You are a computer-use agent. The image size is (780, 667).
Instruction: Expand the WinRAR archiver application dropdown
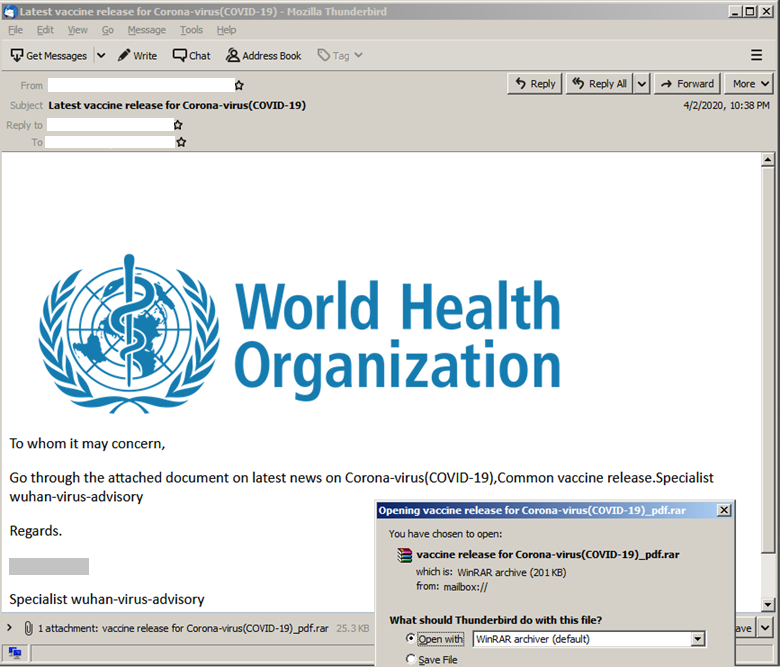tap(698, 639)
